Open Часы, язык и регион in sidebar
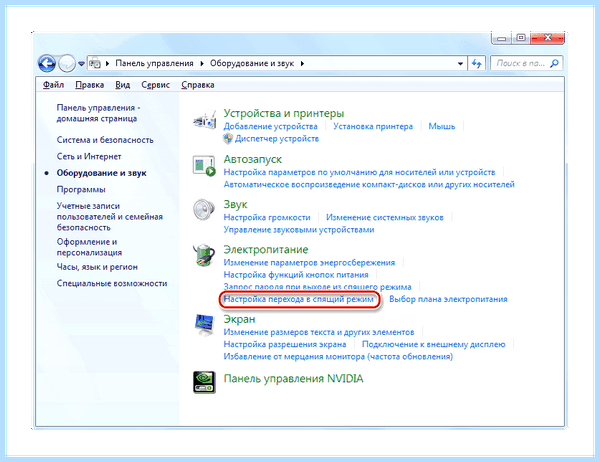This screenshot has height=462, width=600. click(x=97, y=267)
